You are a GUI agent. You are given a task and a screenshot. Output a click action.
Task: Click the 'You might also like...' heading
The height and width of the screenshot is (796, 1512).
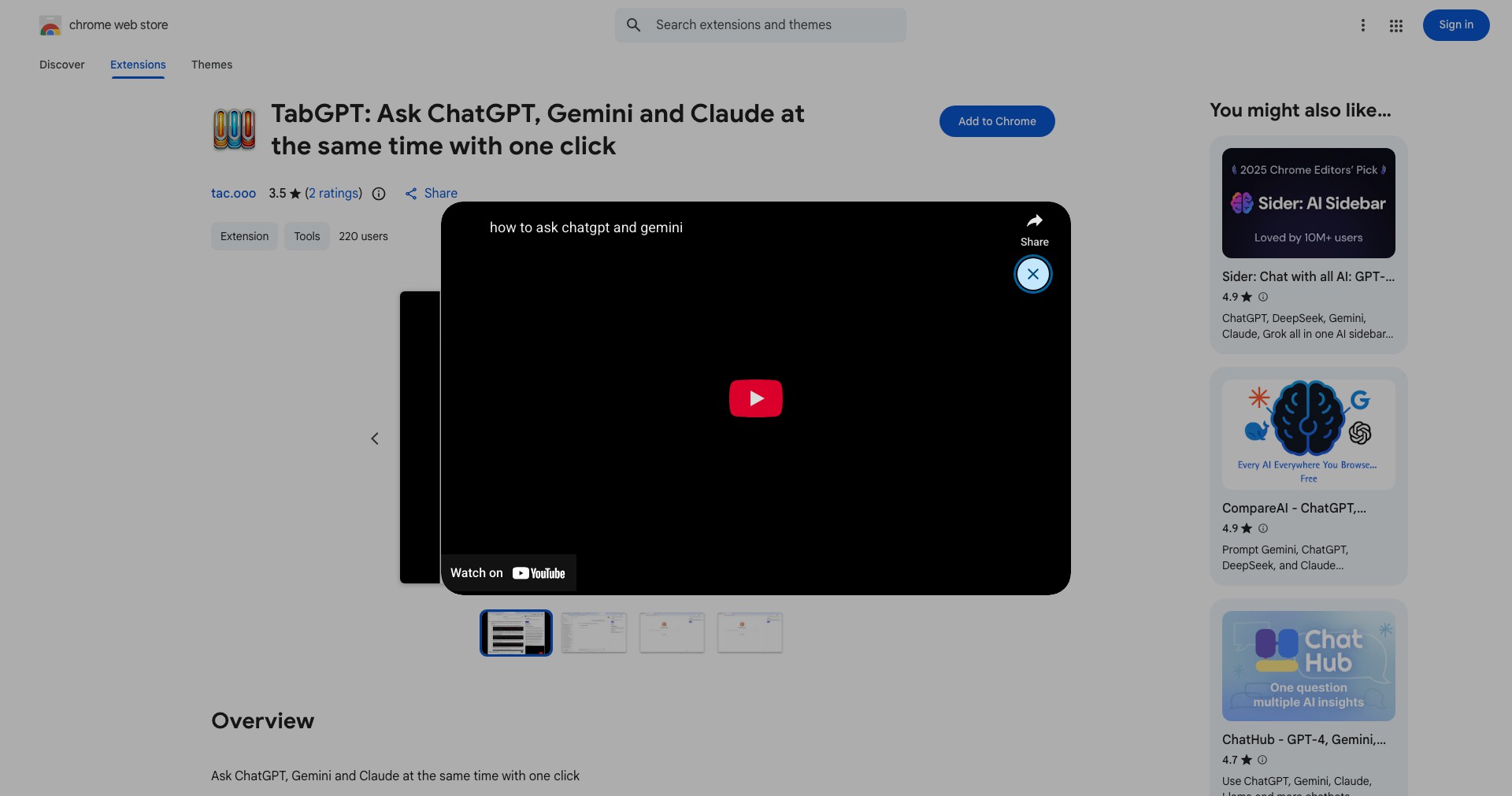[1300, 110]
